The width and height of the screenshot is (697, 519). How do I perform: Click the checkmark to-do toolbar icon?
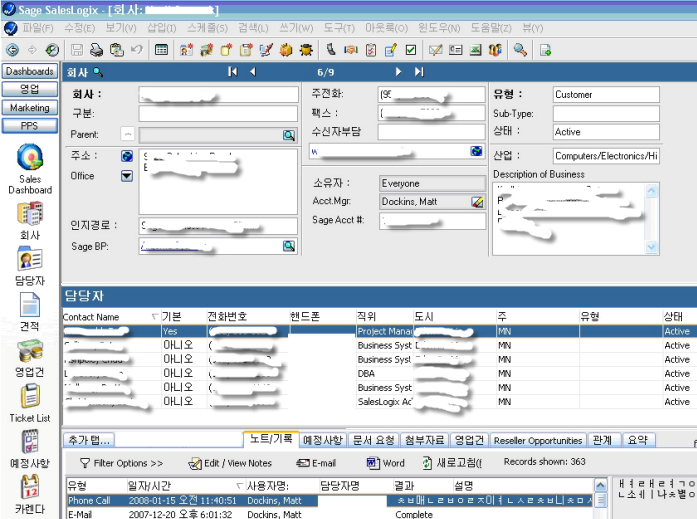(x=411, y=50)
